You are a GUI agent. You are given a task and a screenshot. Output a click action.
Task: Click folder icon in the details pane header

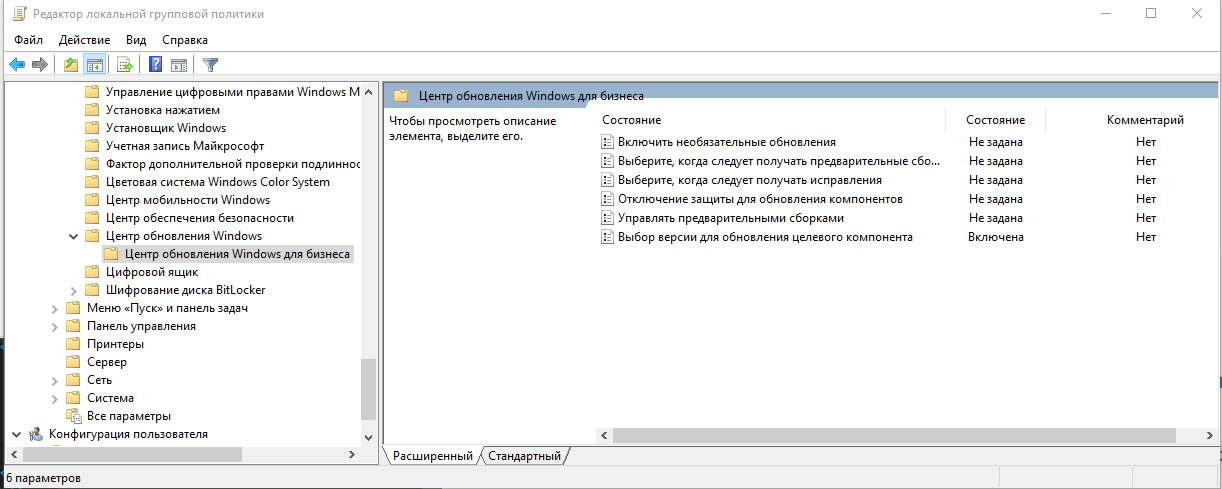click(x=401, y=96)
